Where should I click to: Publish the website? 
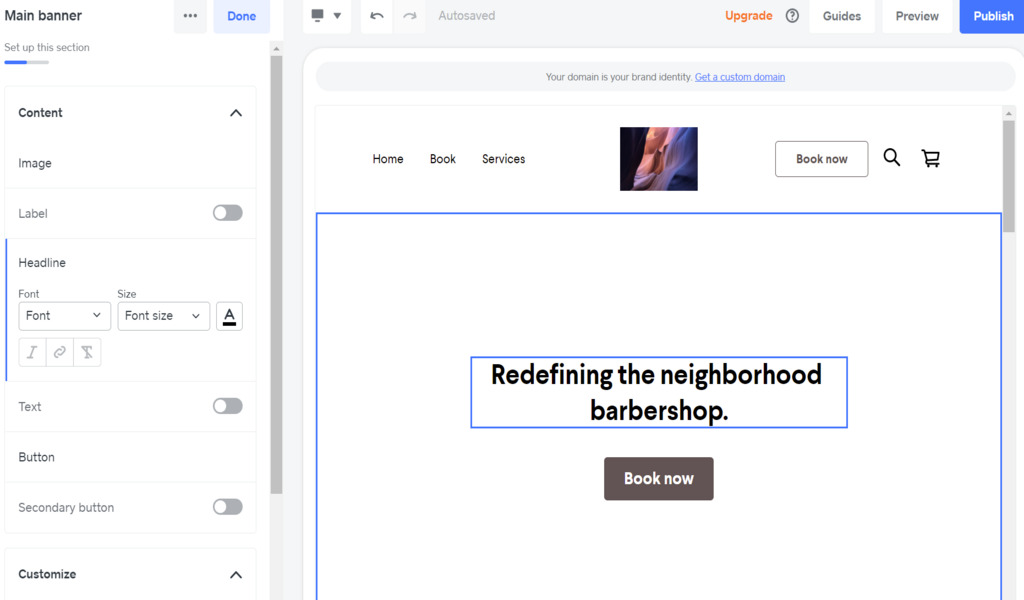click(x=993, y=16)
